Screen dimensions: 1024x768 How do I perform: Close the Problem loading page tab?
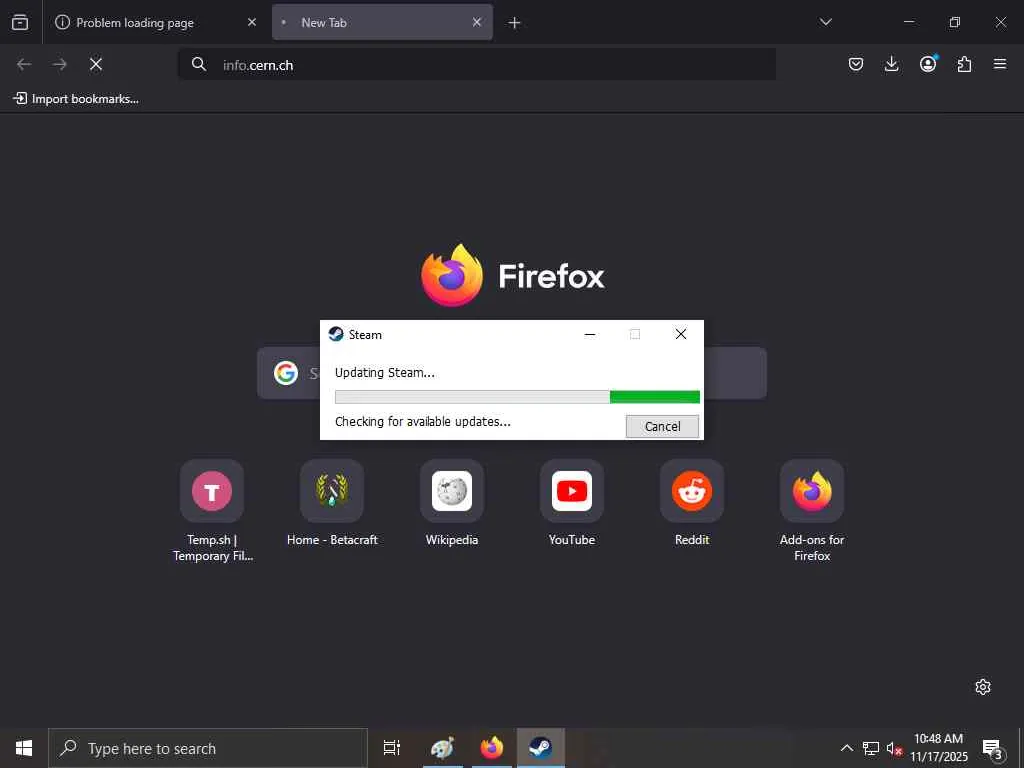coord(252,22)
